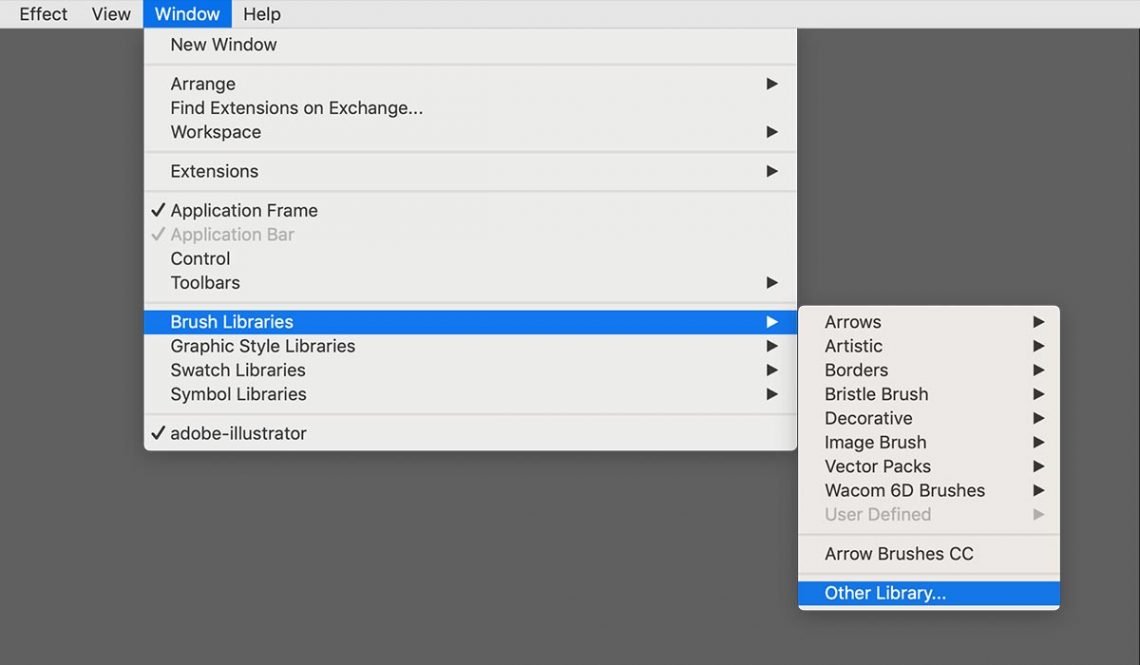This screenshot has height=665, width=1140.
Task: Open the Help menu
Action: 262,14
